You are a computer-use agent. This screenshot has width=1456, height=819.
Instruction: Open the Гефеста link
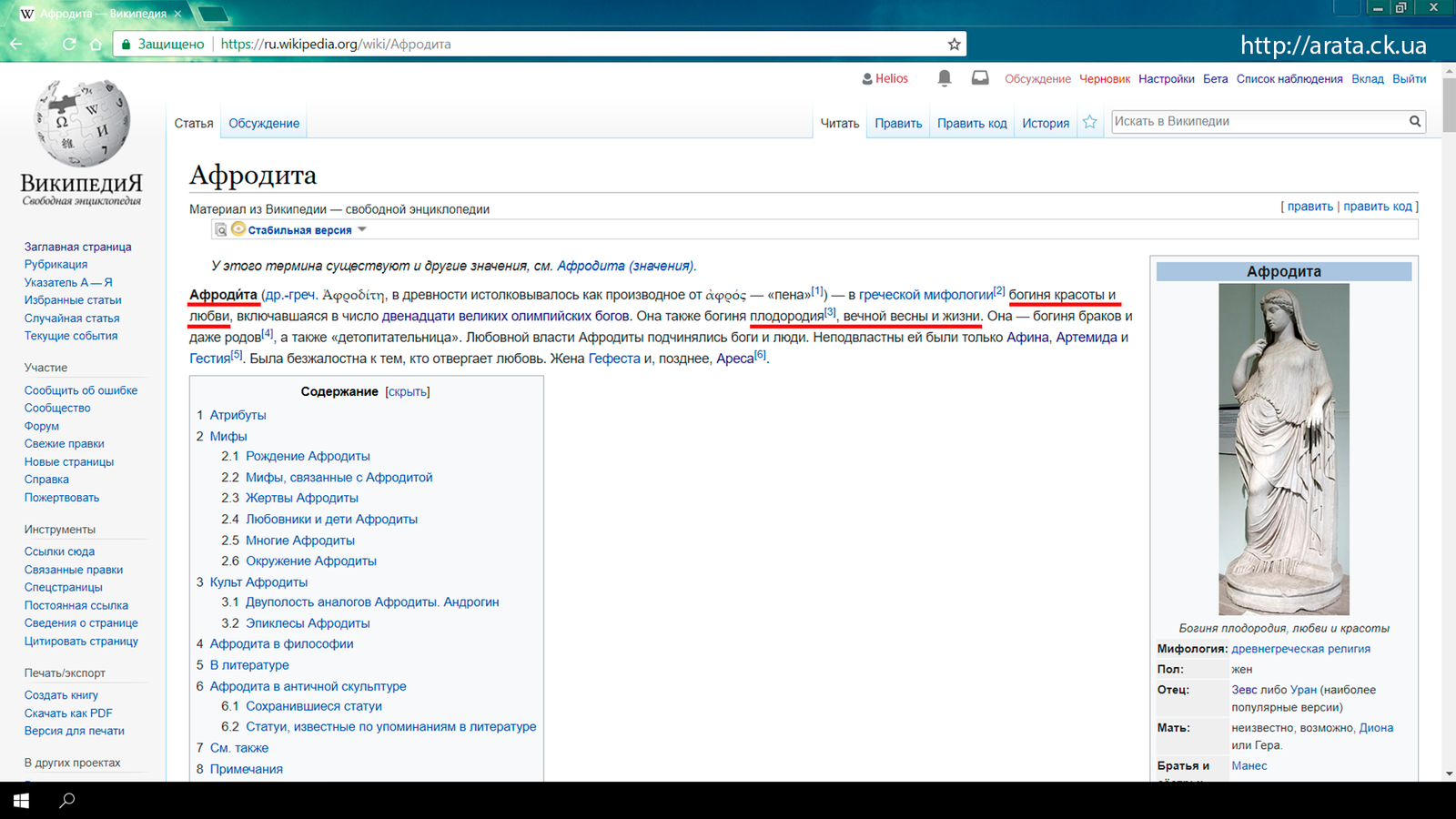tap(614, 359)
